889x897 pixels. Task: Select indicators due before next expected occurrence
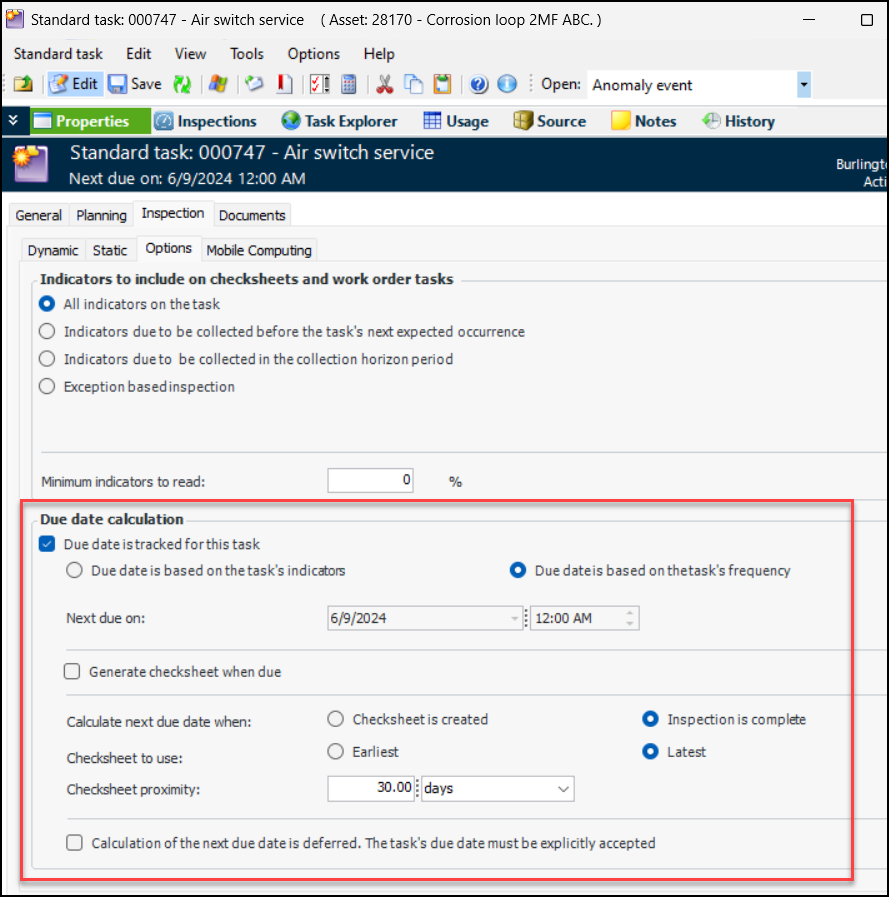coord(47,331)
